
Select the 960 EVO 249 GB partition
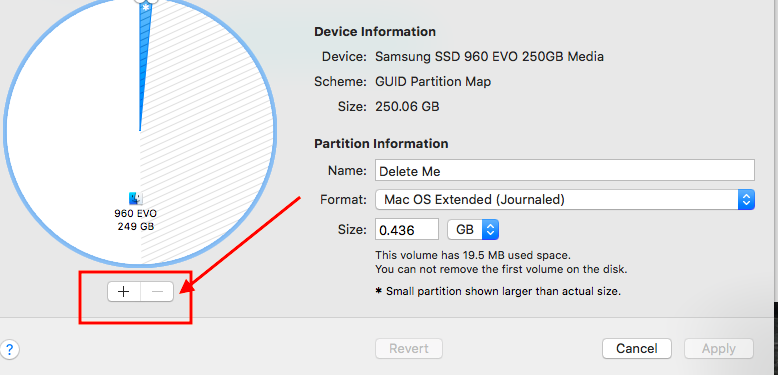coord(135,220)
